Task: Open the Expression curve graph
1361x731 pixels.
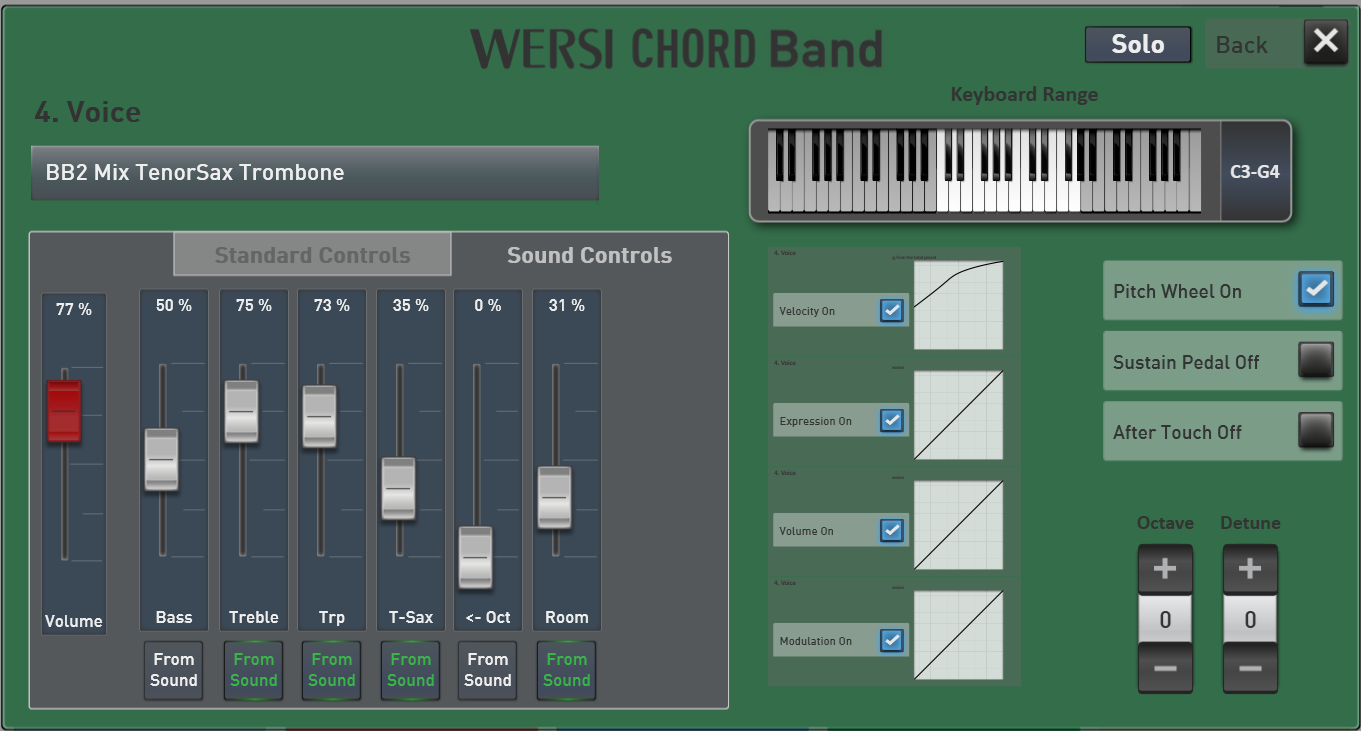Action: [x=959, y=415]
